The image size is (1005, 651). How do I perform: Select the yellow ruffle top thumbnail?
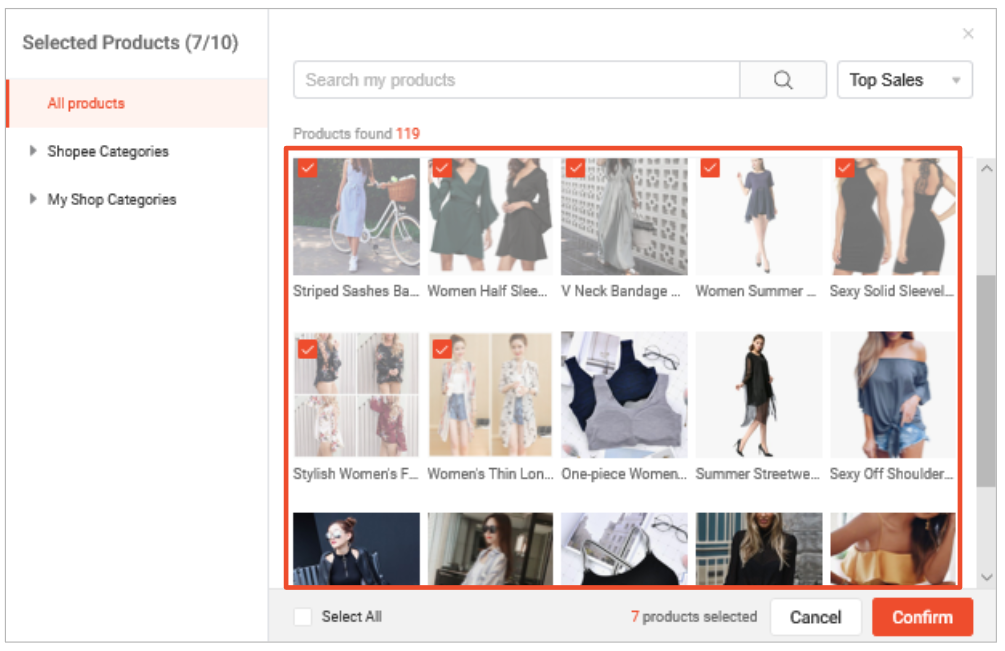(x=893, y=548)
